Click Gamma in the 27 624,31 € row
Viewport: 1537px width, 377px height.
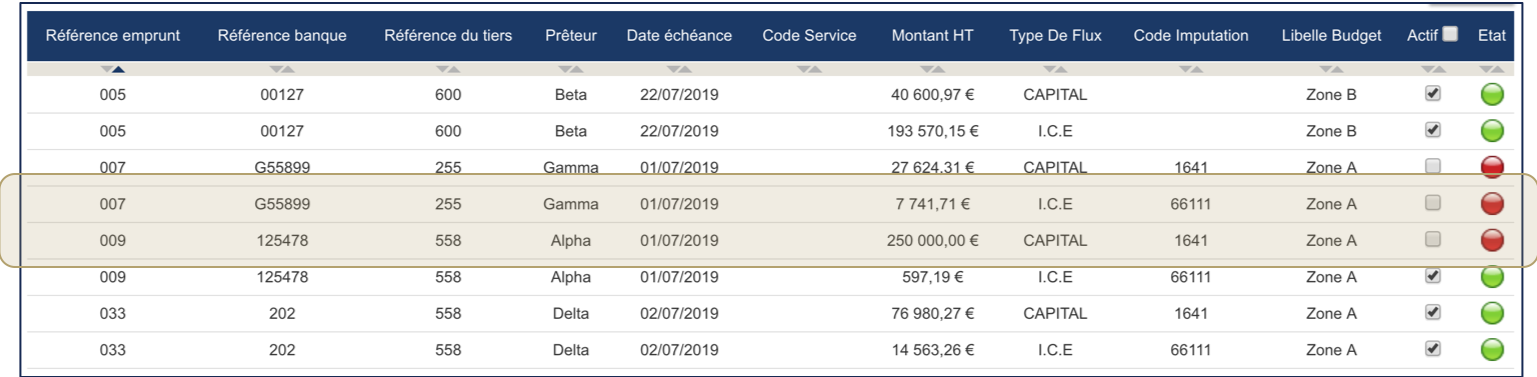(571, 167)
